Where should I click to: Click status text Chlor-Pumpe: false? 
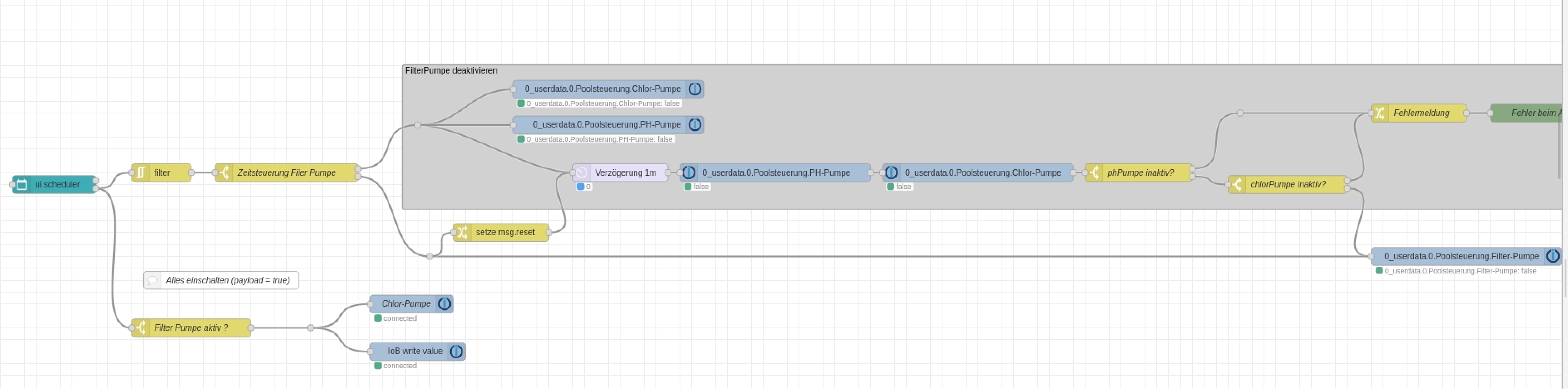pyautogui.click(x=603, y=103)
